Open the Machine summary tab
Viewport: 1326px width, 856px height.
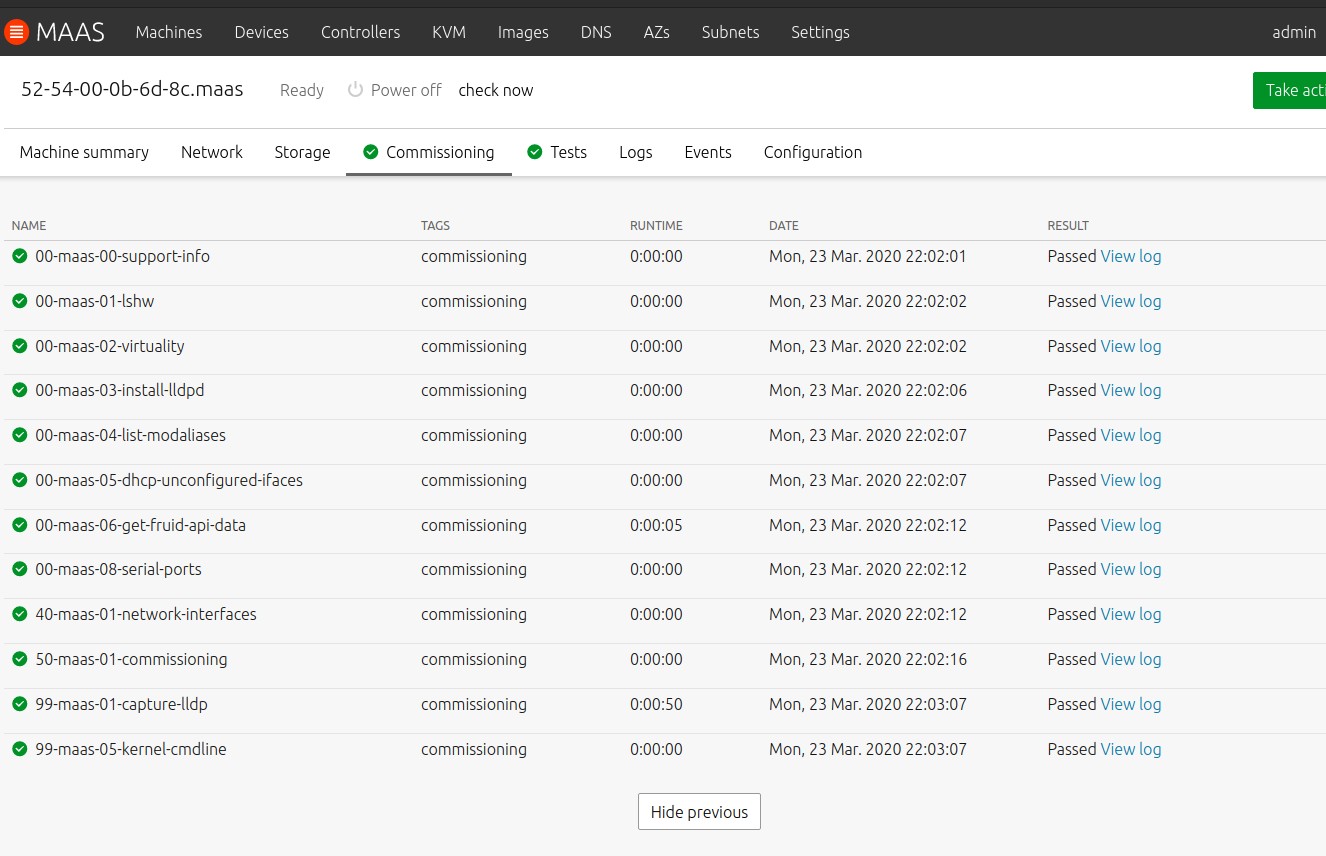[x=84, y=152]
